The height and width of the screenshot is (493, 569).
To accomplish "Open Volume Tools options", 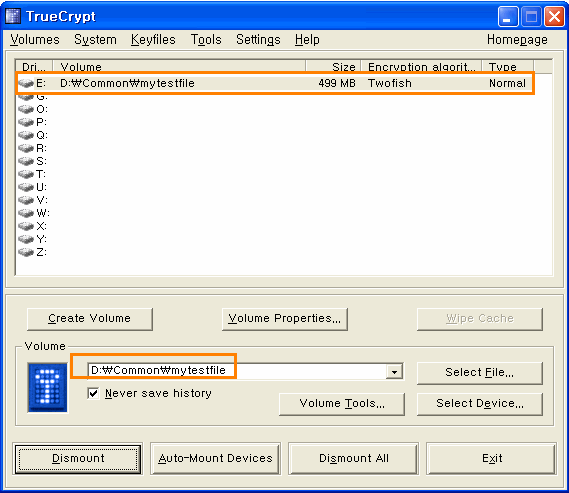I will coord(342,404).
